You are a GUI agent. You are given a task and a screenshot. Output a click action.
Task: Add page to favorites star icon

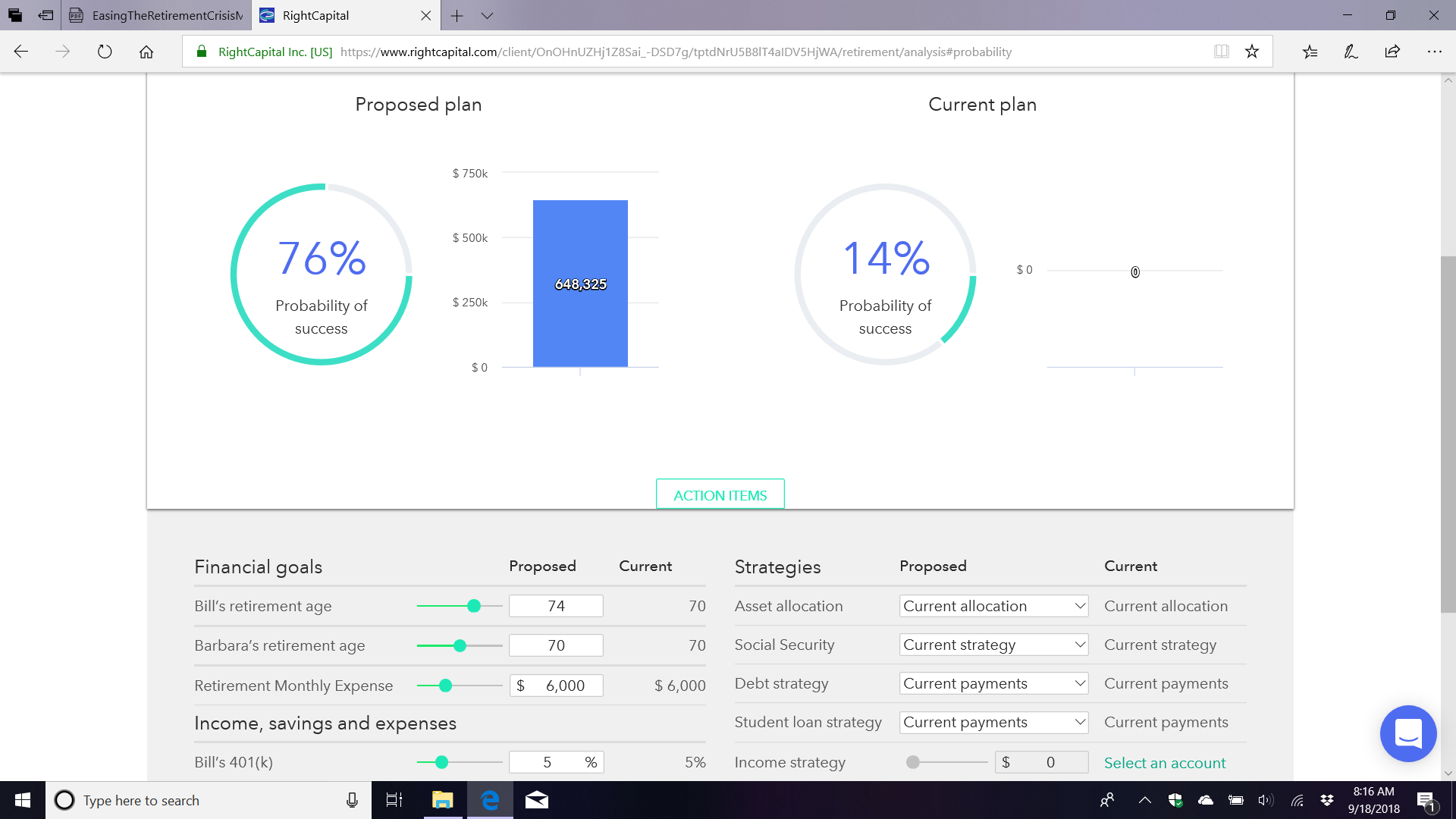[1252, 52]
